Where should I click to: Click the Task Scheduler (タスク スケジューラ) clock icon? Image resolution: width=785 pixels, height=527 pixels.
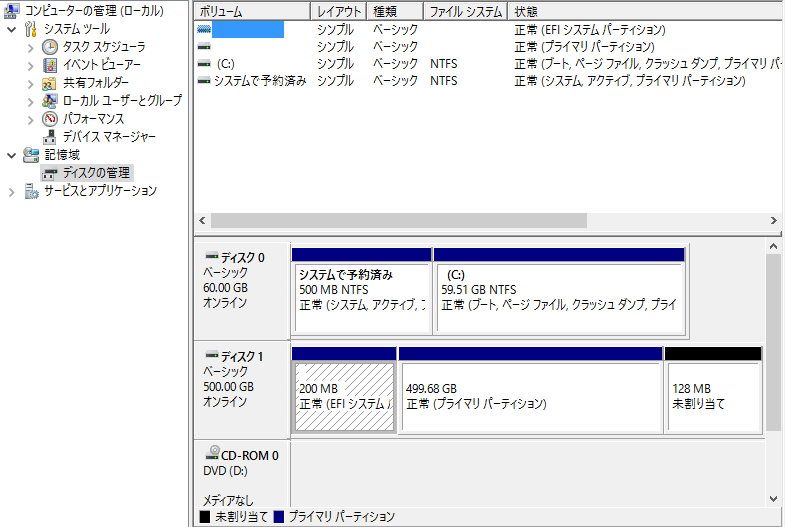(x=50, y=47)
